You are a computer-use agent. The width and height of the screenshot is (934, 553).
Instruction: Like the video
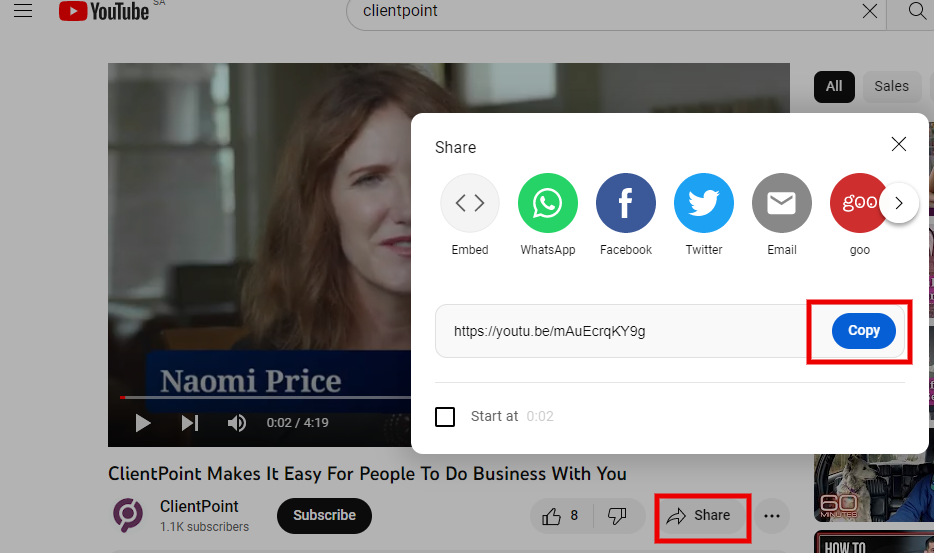[561, 515]
